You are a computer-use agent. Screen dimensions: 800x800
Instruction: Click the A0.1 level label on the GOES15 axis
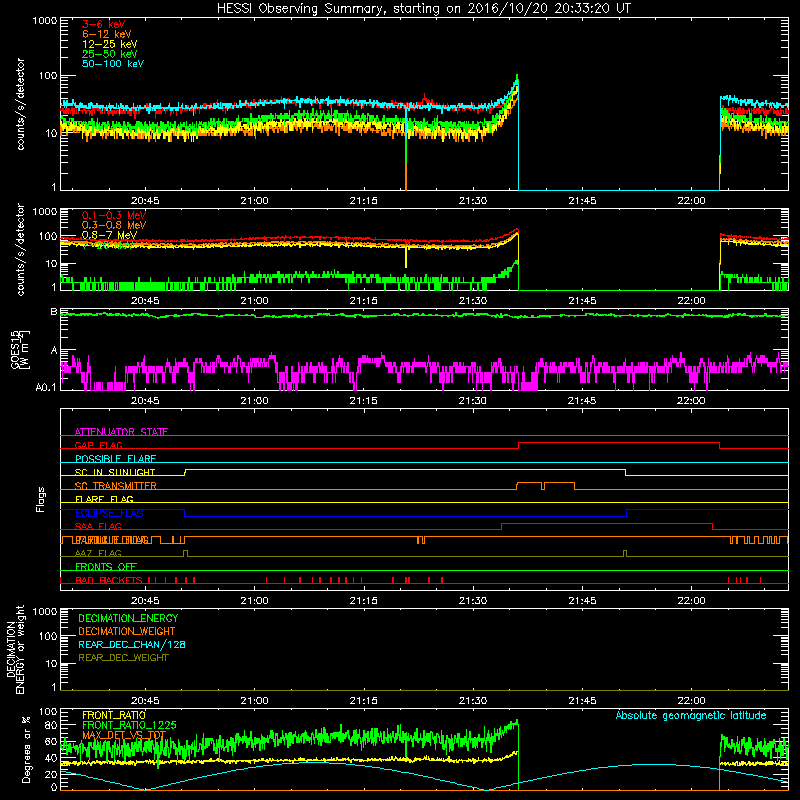point(46,387)
